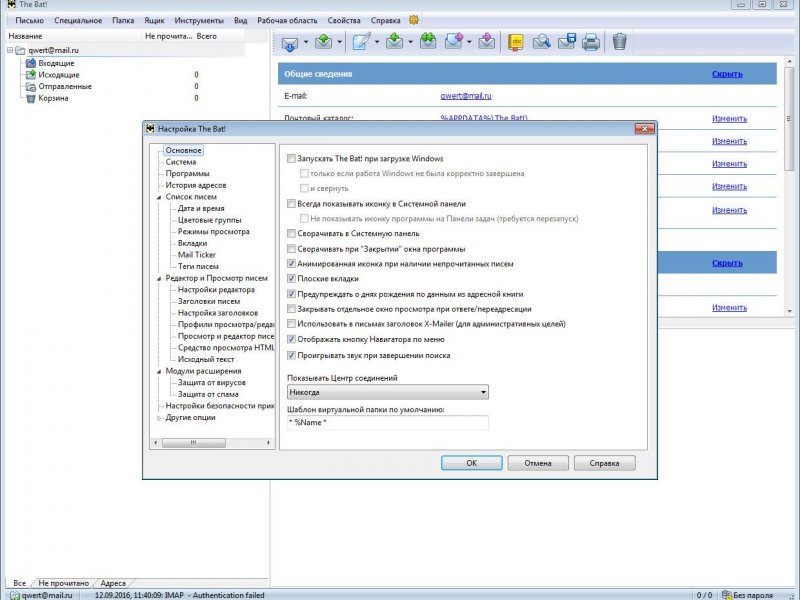
Task: Uncheck Анимированная иконка при наличии непрочитанных писем
Action: click(x=291, y=264)
